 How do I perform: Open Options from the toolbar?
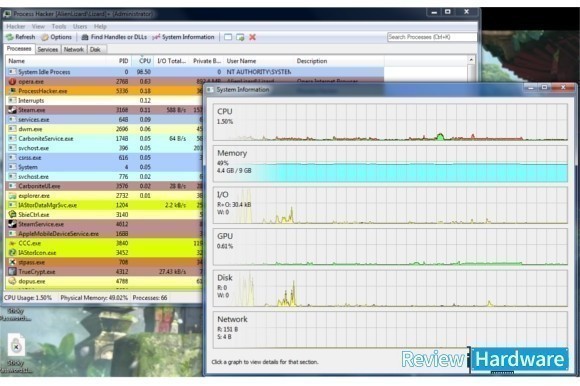[57, 37]
